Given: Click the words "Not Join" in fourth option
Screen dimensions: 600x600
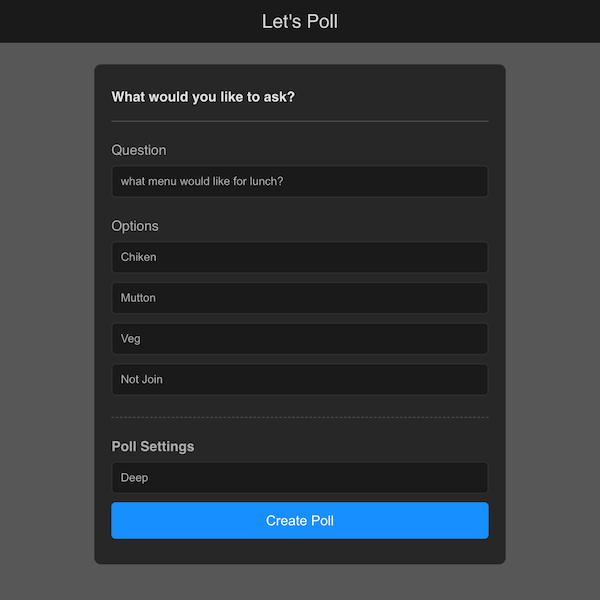Looking at the screenshot, I should point(142,380).
